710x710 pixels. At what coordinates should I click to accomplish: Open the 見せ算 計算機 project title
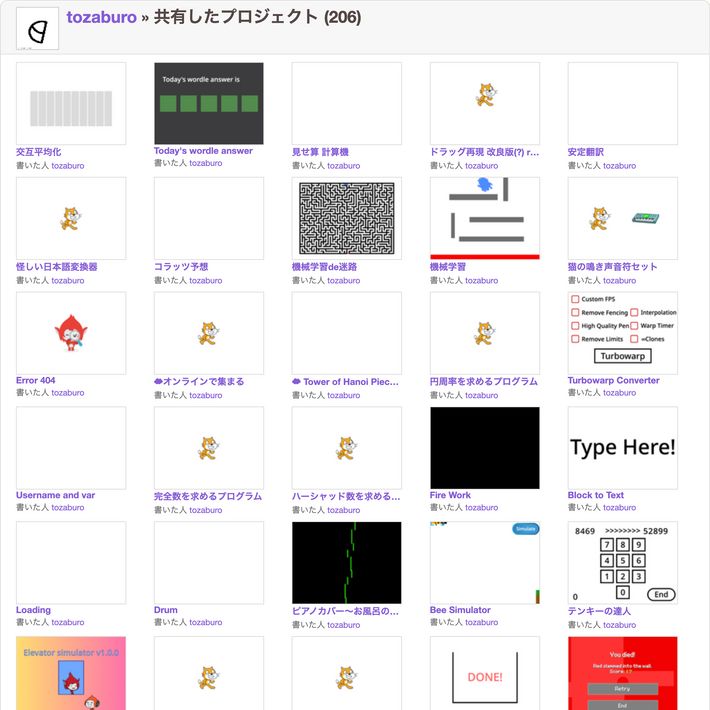point(320,152)
